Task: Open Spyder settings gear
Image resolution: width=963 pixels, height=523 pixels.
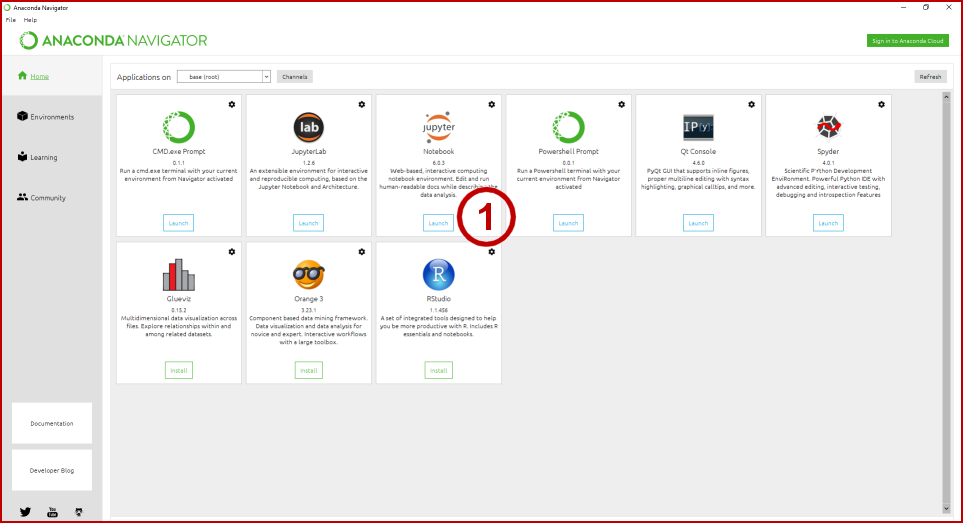Action: pyautogui.click(x=881, y=104)
